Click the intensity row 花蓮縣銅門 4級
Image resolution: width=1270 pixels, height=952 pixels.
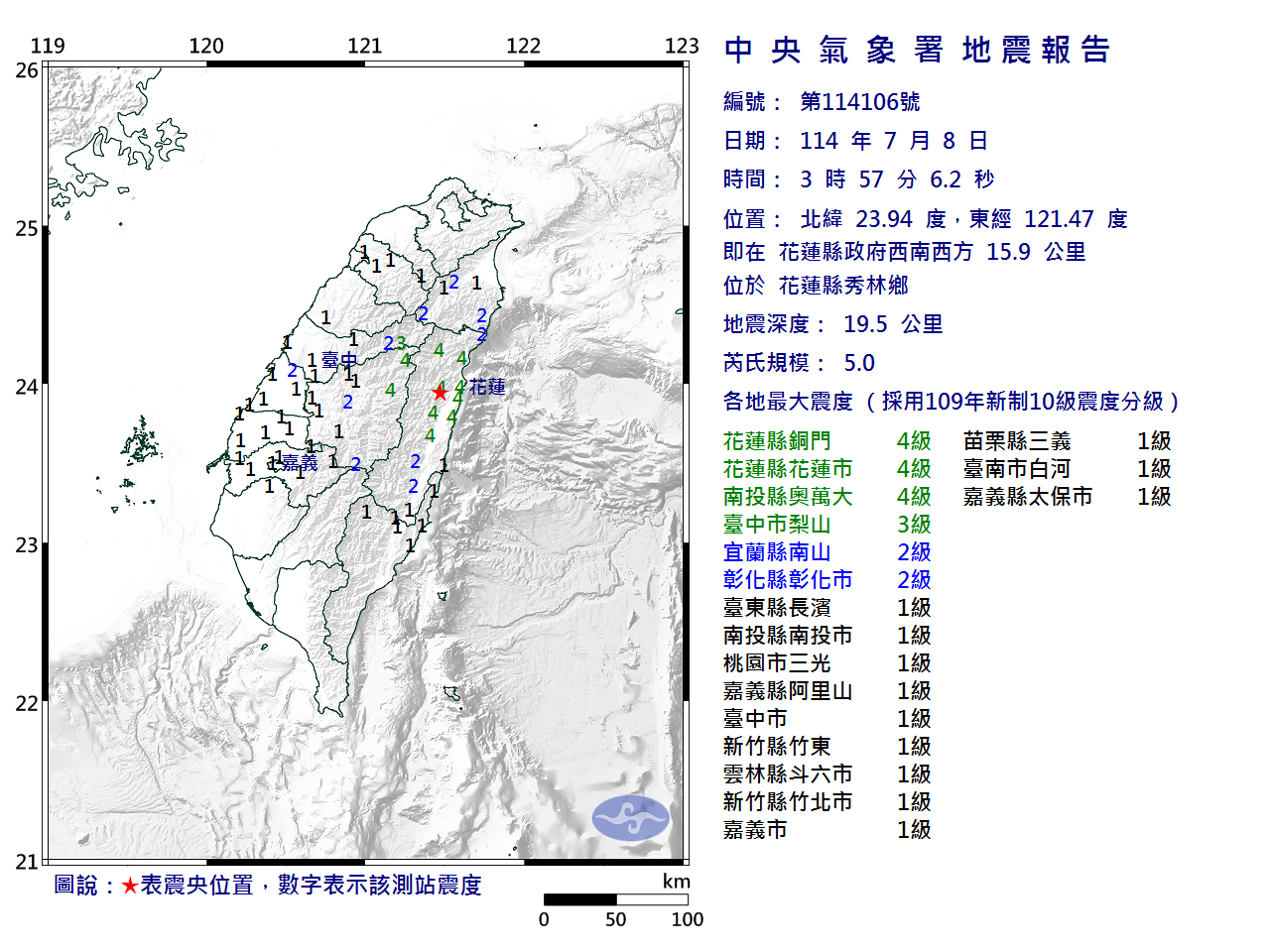coord(827,441)
